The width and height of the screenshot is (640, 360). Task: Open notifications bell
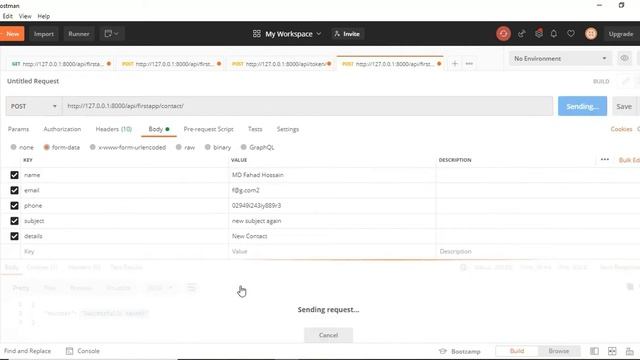(x=553, y=33)
